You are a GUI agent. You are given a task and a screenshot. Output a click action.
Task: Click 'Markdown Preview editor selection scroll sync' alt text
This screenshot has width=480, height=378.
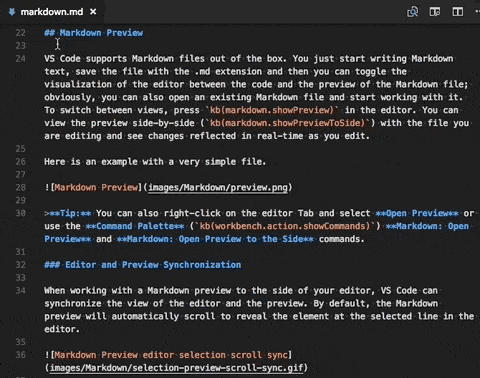pyautogui.click(x=171, y=355)
